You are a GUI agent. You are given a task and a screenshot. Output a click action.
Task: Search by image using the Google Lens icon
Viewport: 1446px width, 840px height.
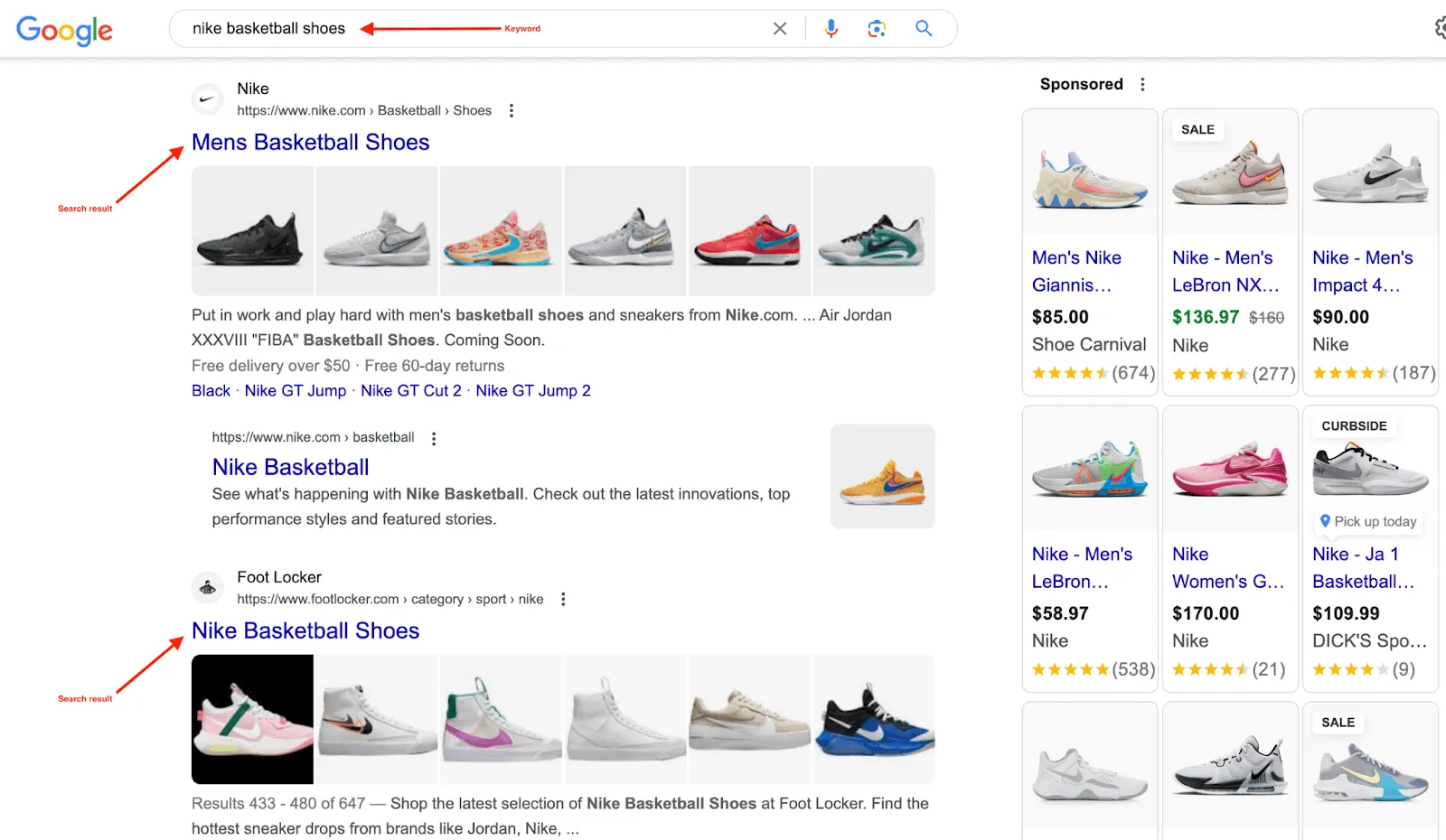(877, 28)
